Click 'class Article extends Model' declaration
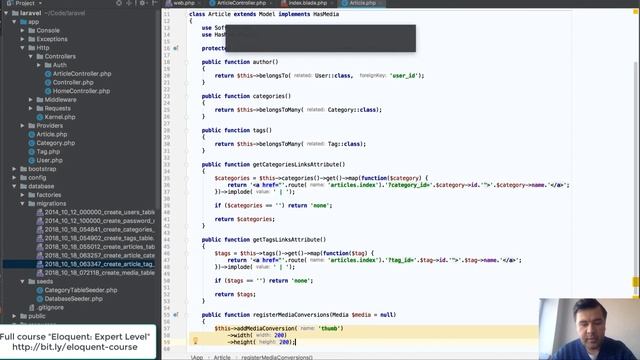Image resolution: width=640 pixels, height=360 pixels. pos(232,14)
